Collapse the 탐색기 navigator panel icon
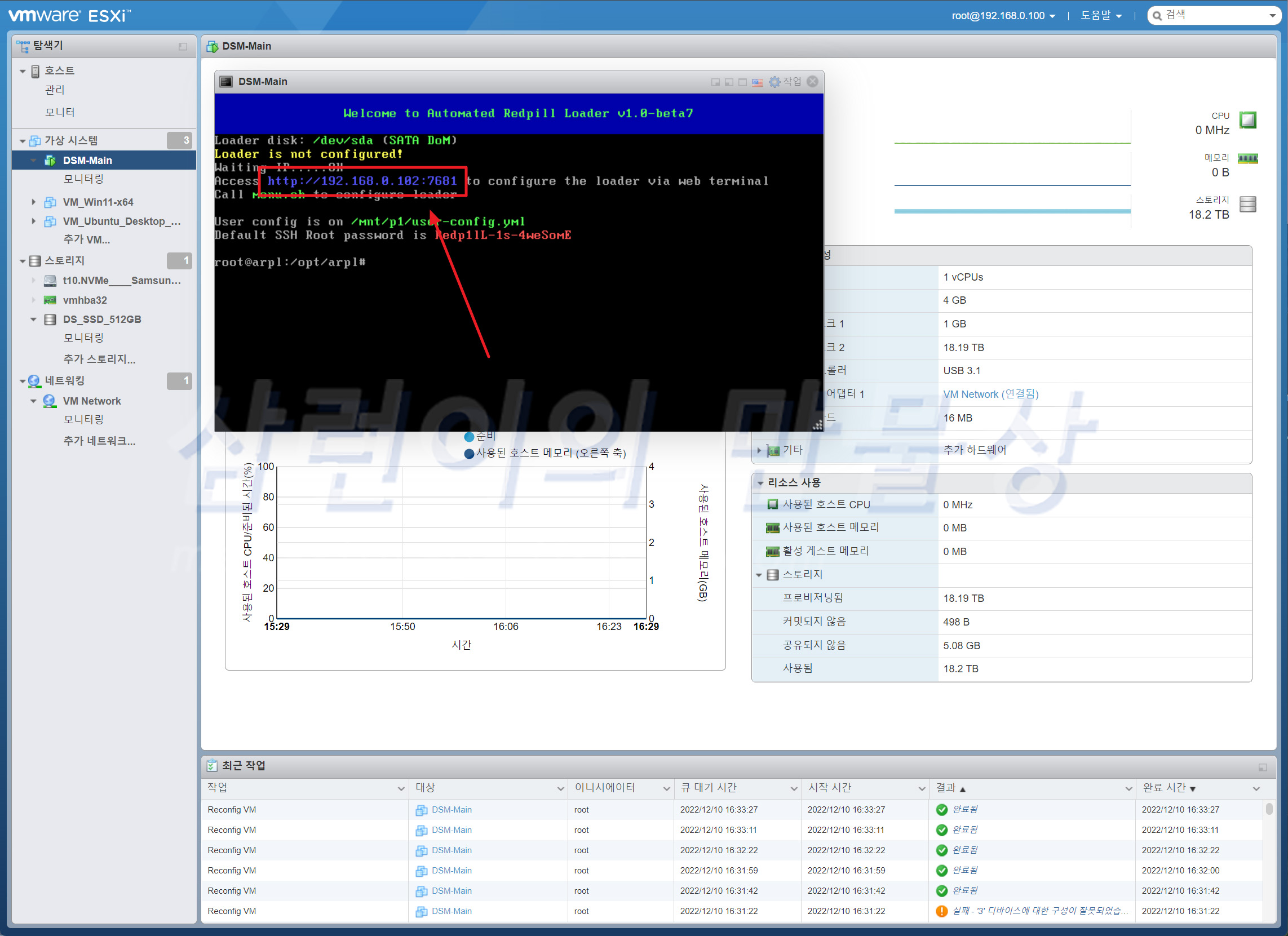This screenshot has width=1288, height=936. pos(183,47)
